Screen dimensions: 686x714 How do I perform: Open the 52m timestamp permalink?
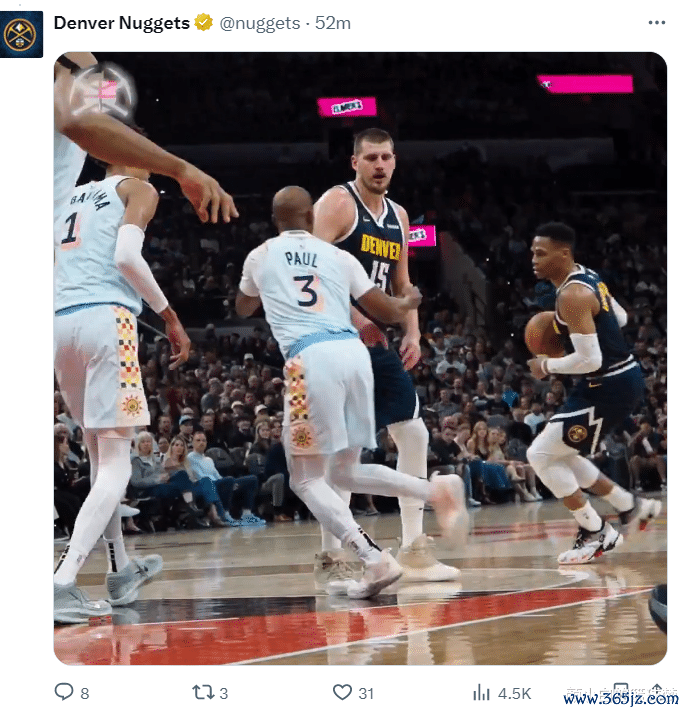pyautogui.click(x=333, y=23)
